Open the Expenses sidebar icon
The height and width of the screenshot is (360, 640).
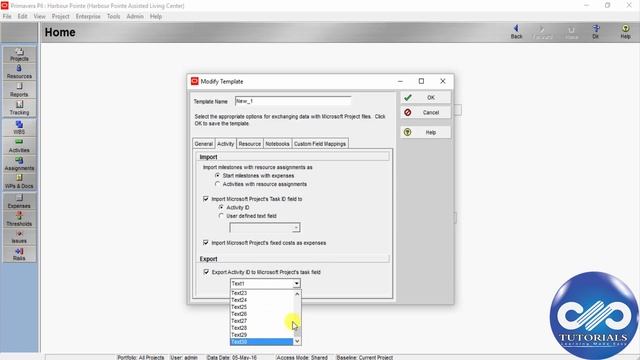pyautogui.click(x=19, y=201)
